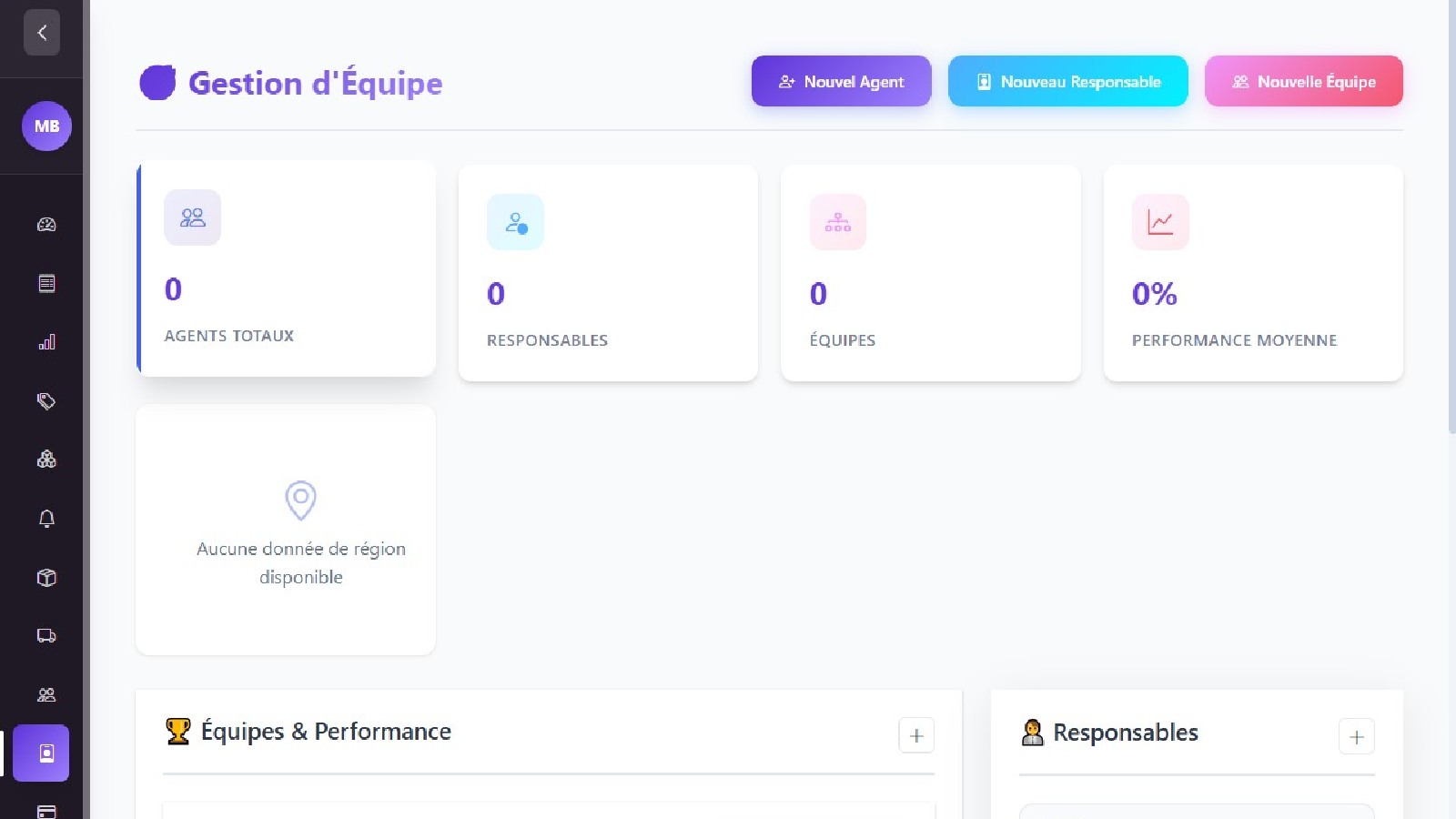The height and width of the screenshot is (819, 1456).
Task: Open the credit card sidebar icon
Action: tap(46, 810)
